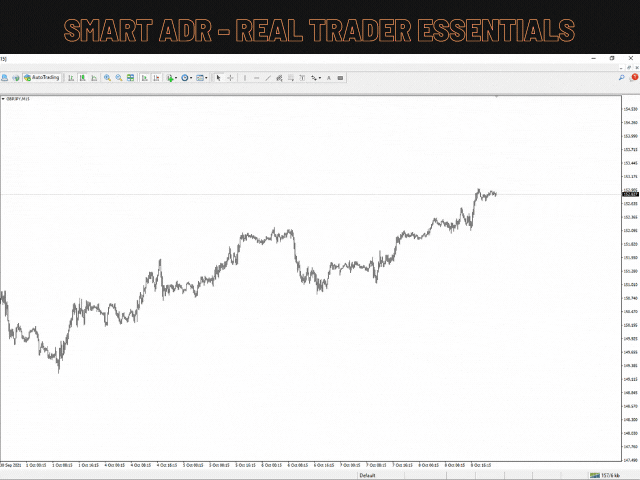Select the crosshair tool
640x480 pixels.
[x=230, y=78]
